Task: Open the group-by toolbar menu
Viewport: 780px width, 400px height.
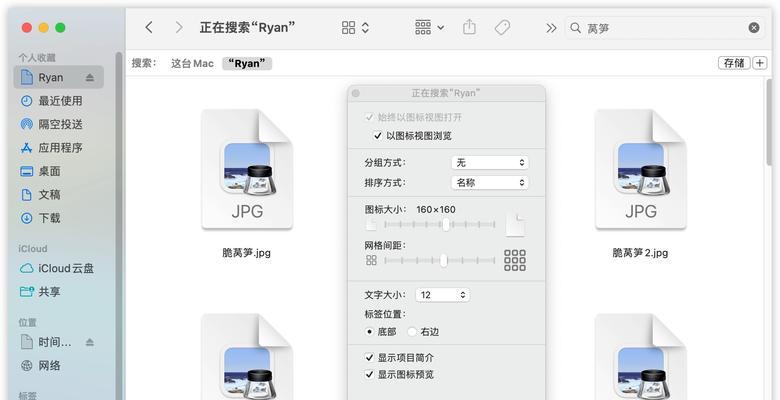Action: tap(429, 27)
